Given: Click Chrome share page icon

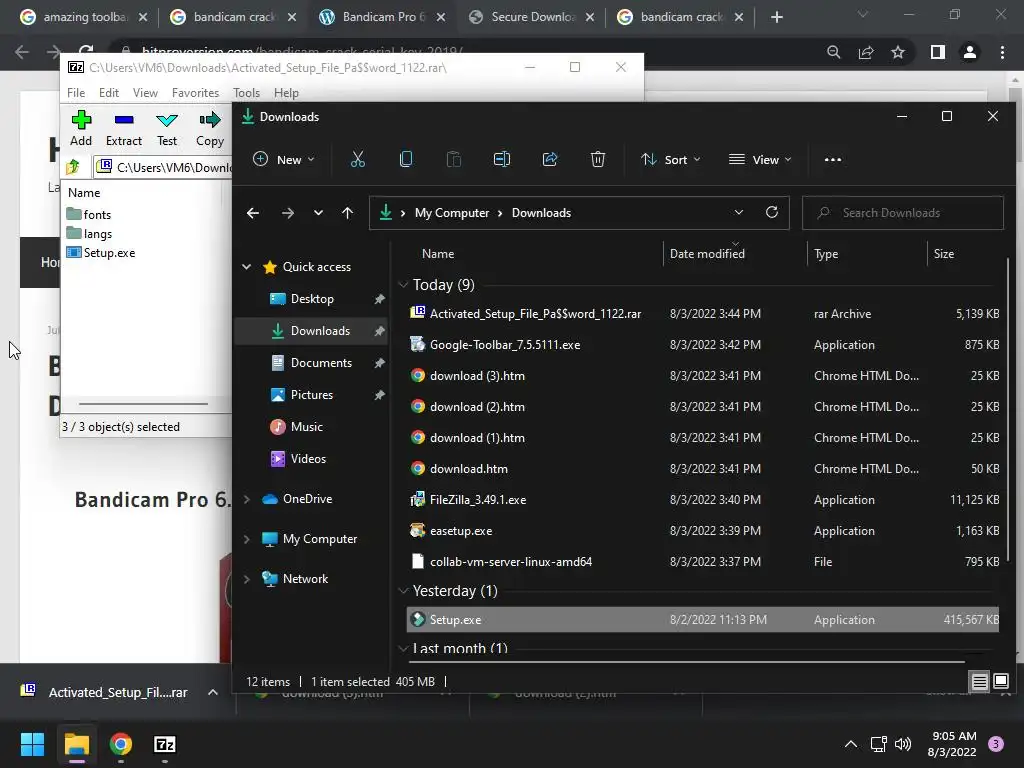Looking at the screenshot, I should point(866,52).
